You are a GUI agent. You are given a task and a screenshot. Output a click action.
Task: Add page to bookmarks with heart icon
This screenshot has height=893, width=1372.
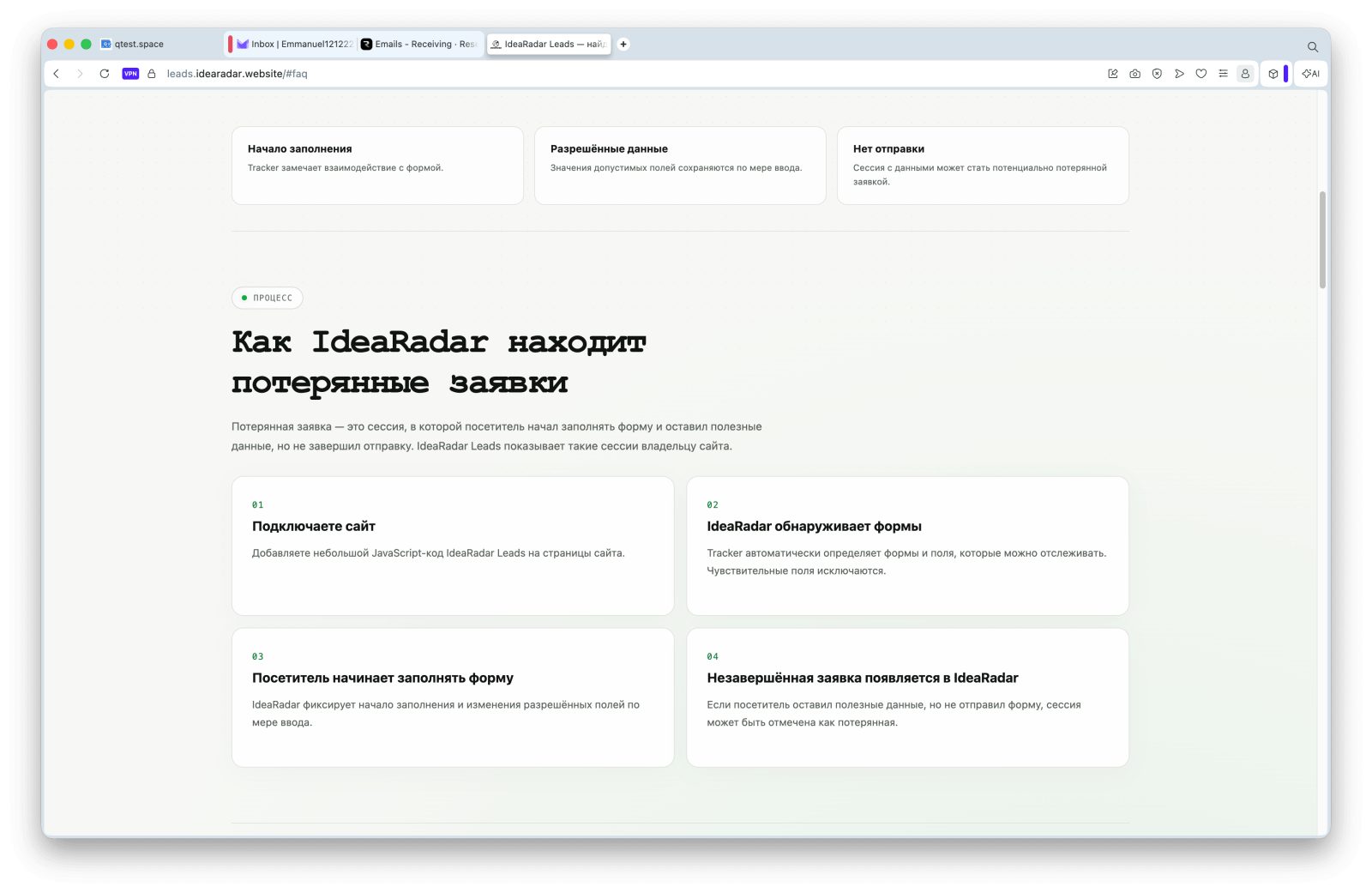click(x=1201, y=74)
